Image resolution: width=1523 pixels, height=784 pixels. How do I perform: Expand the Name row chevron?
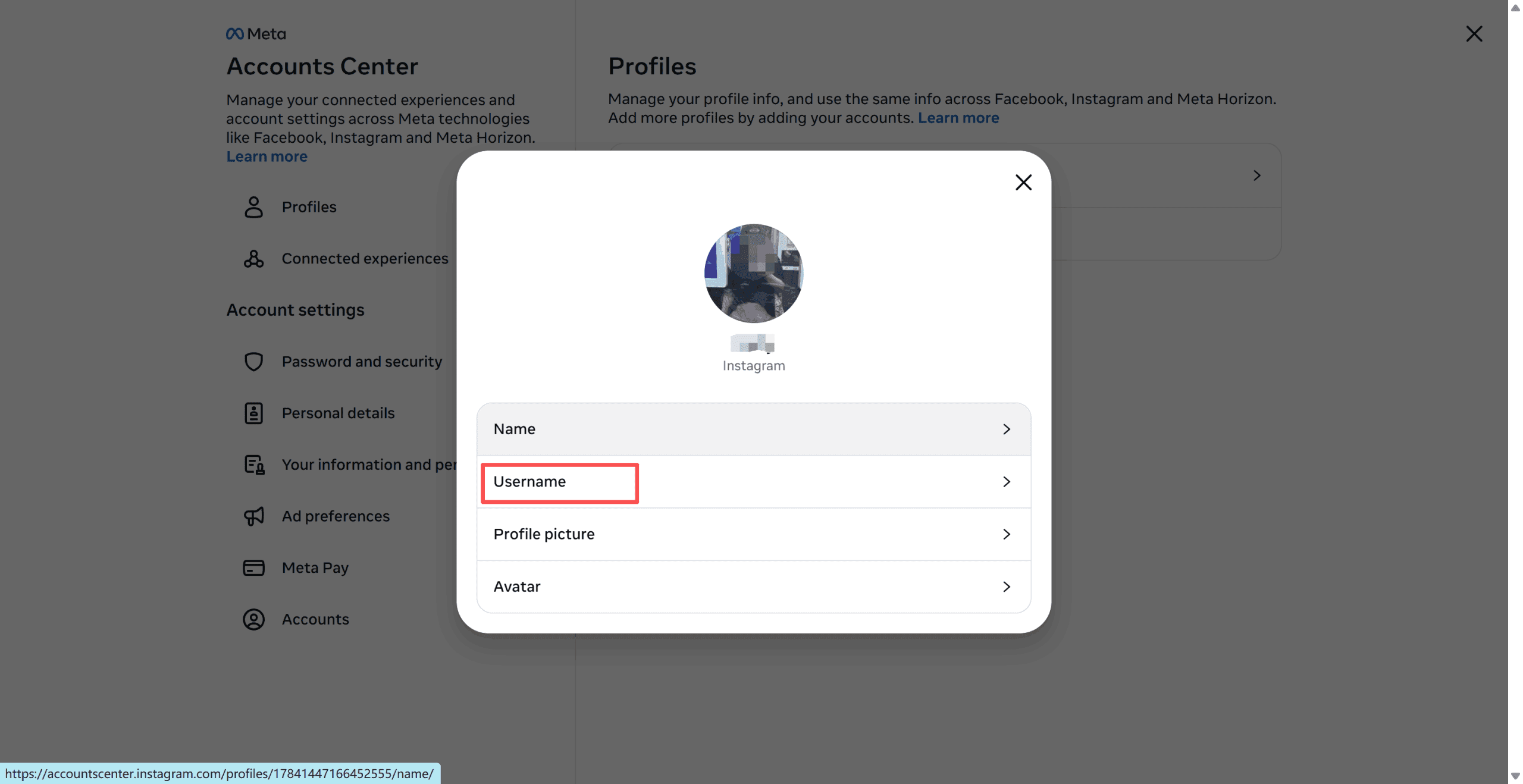pyautogui.click(x=1006, y=429)
